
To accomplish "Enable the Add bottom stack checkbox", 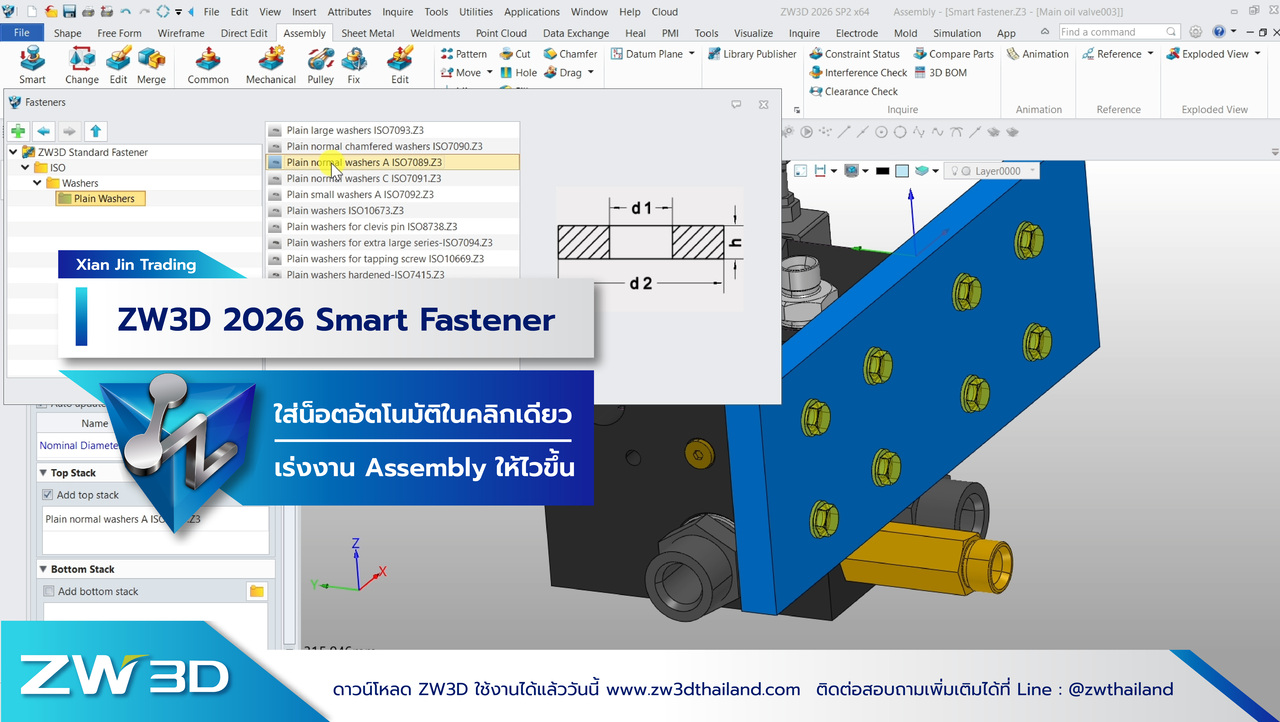I will point(48,591).
